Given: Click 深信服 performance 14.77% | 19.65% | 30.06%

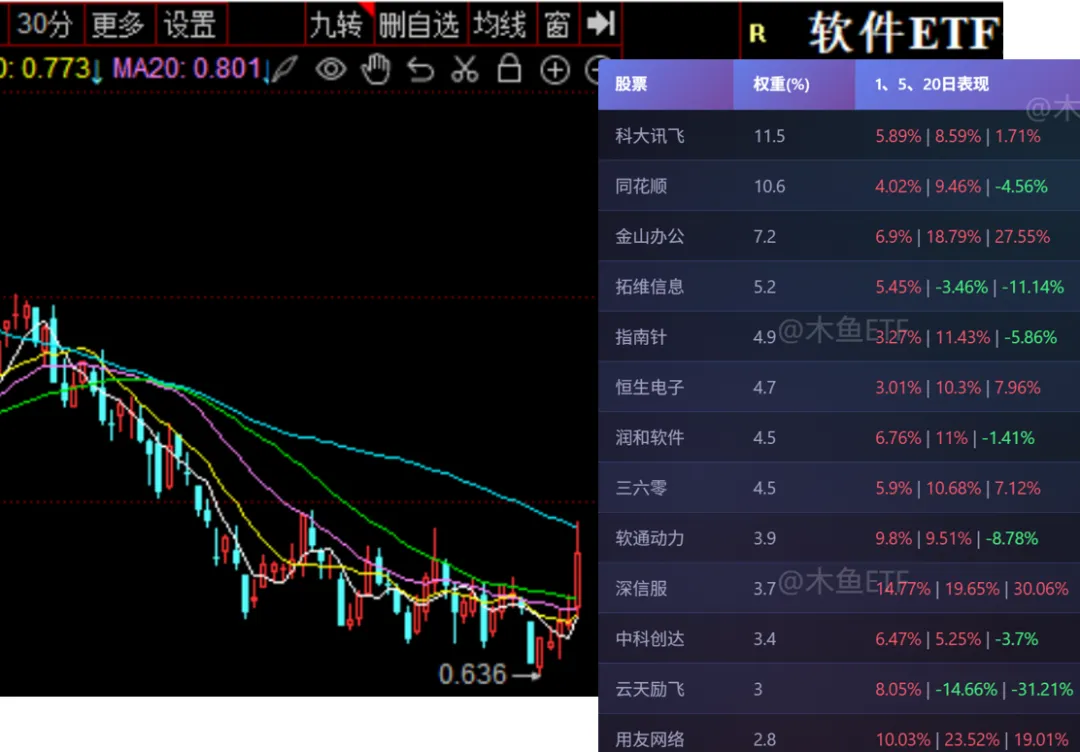Looking at the screenshot, I should tap(972, 588).
